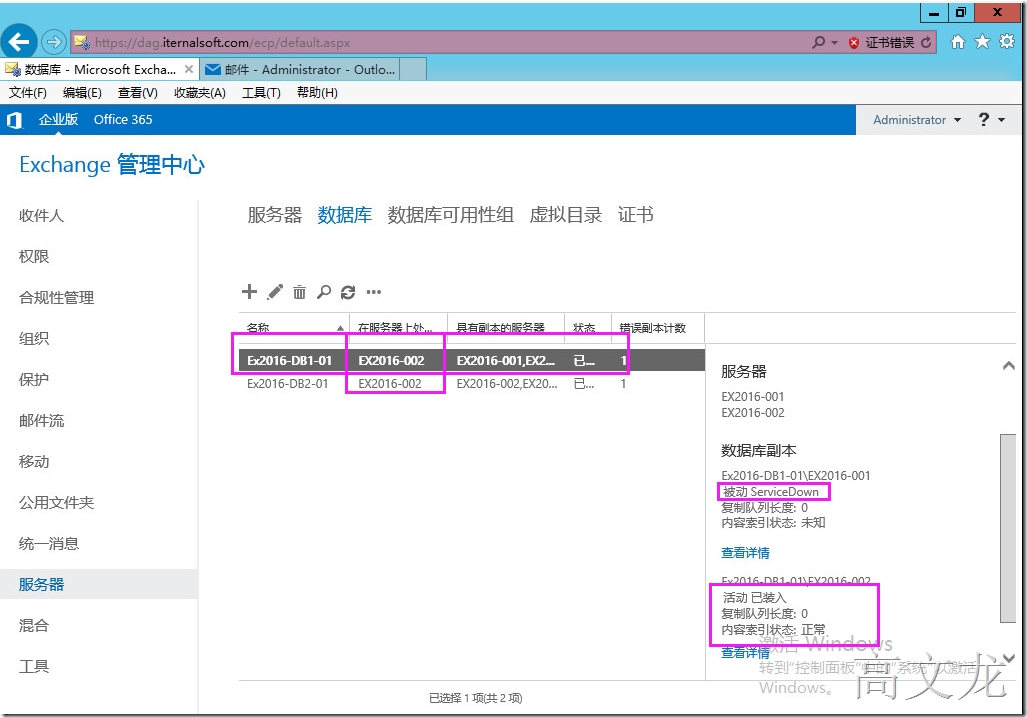This screenshot has width=1027, height=718.
Task: Open the Administrator account dropdown
Action: [x=917, y=120]
